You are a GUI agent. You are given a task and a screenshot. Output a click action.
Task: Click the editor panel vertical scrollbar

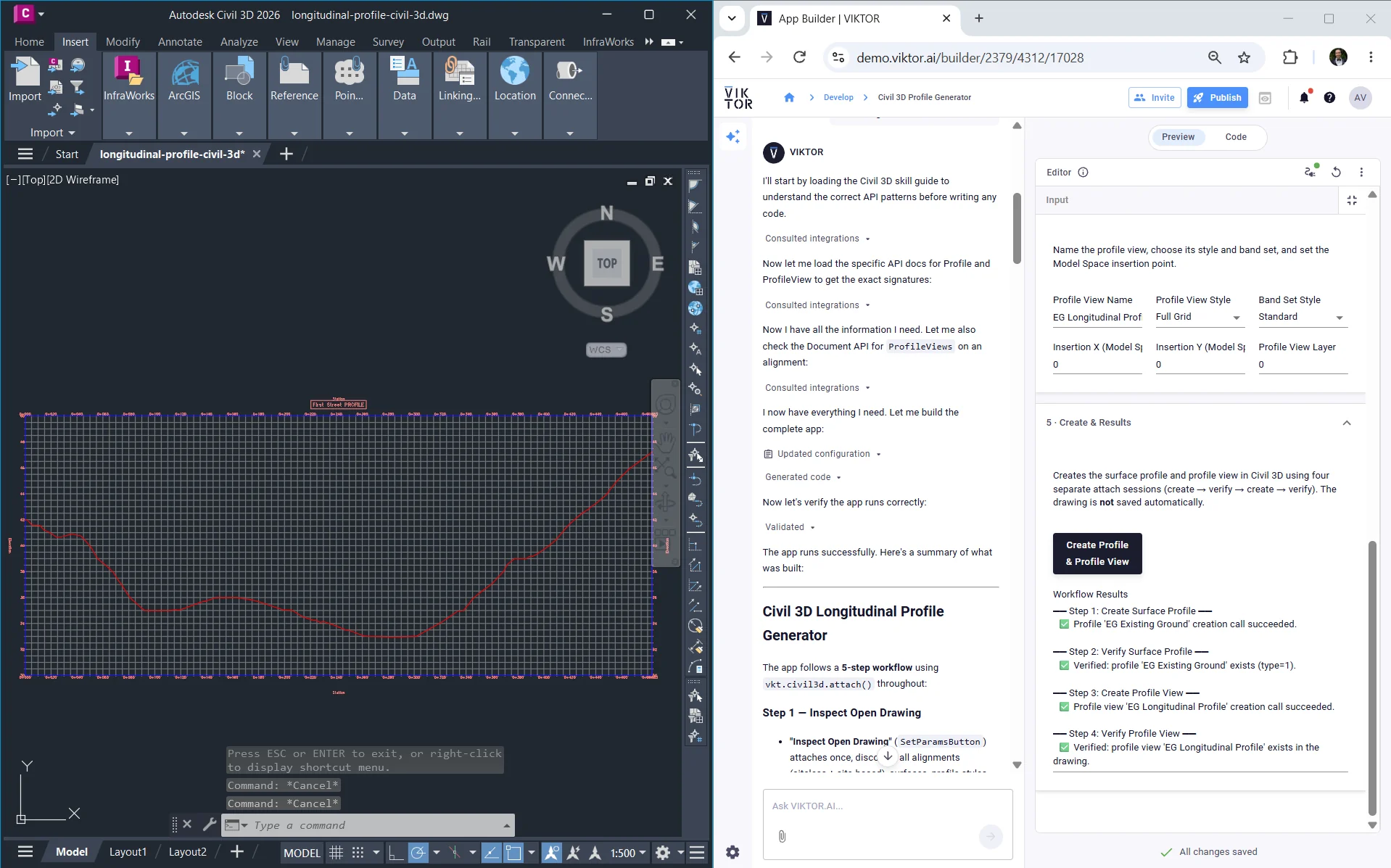click(x=1371, y=678)
